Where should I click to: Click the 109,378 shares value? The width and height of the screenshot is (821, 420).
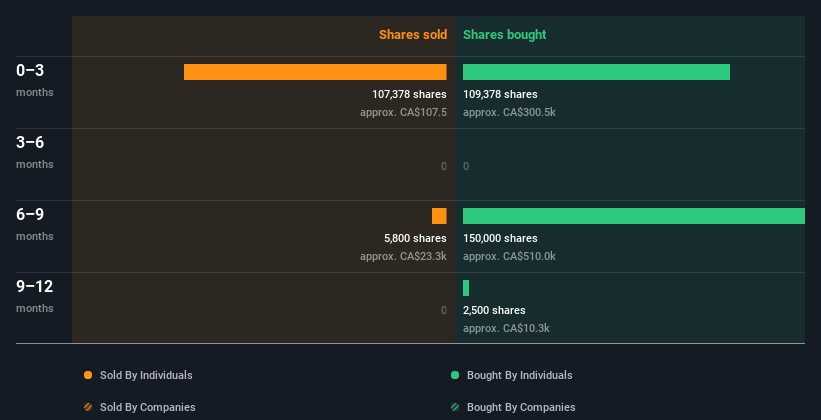[x=500, y=94]
